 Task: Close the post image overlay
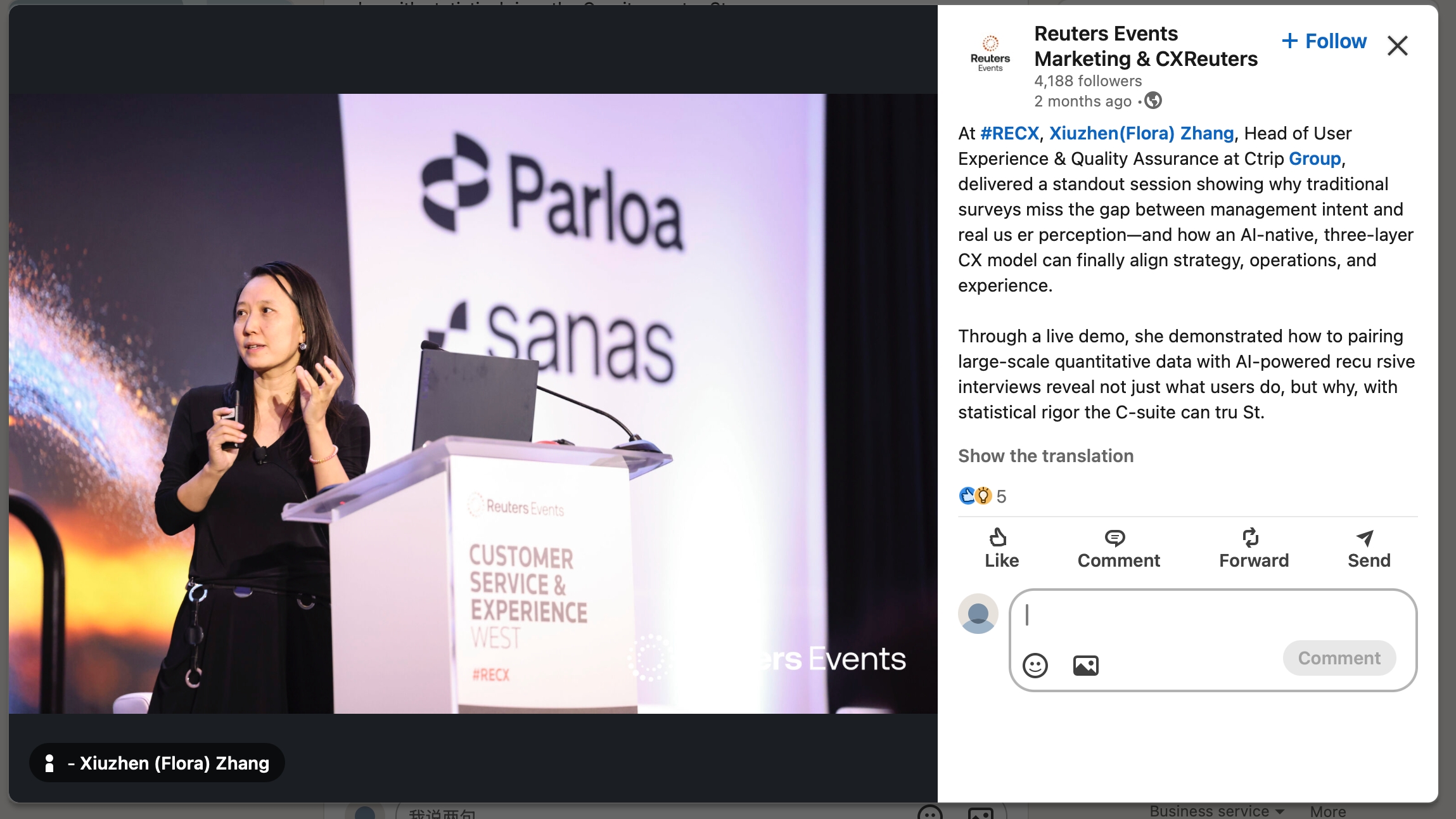(1397, 46)
